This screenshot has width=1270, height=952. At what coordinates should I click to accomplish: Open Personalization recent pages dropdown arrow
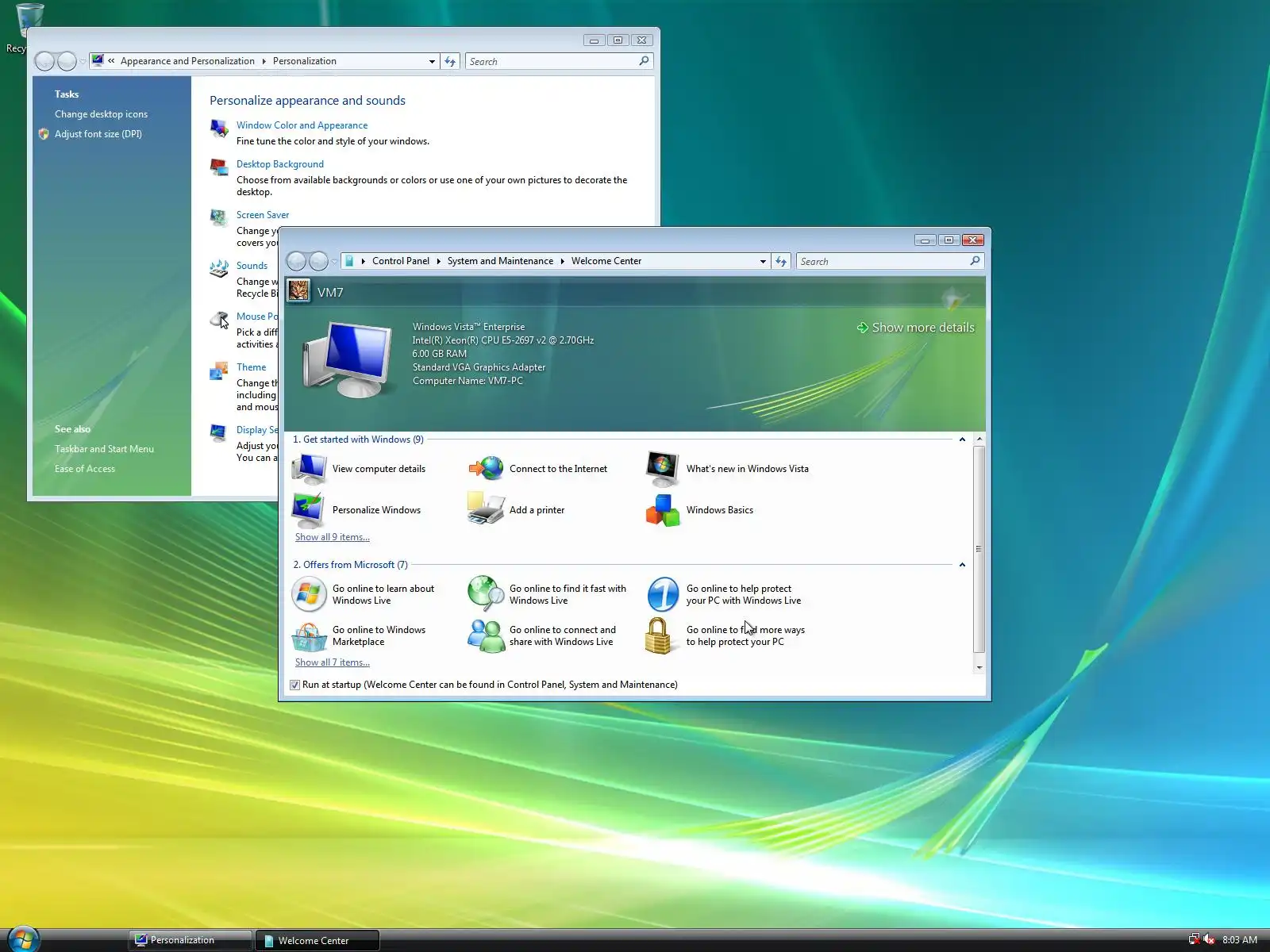pyautogui.click(x=83, y=61)
